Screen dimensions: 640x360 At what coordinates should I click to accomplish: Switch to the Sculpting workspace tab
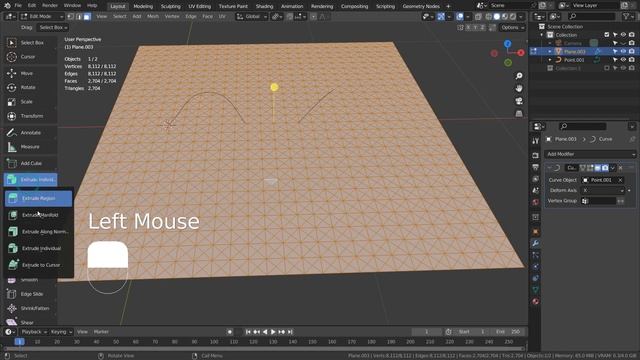pyautogui.click(x=171, y=6)
